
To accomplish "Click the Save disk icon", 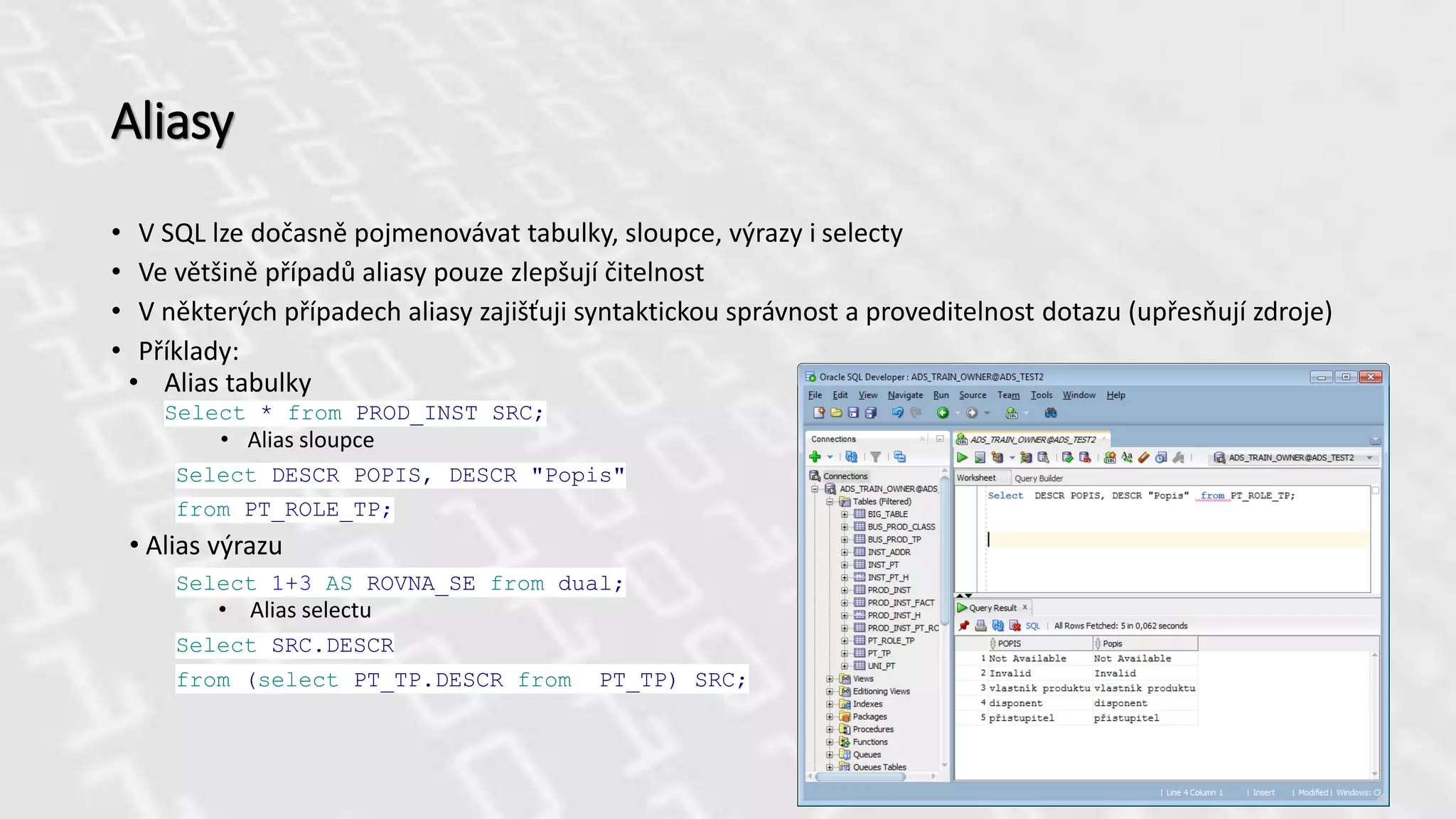I will click(853, 413).
